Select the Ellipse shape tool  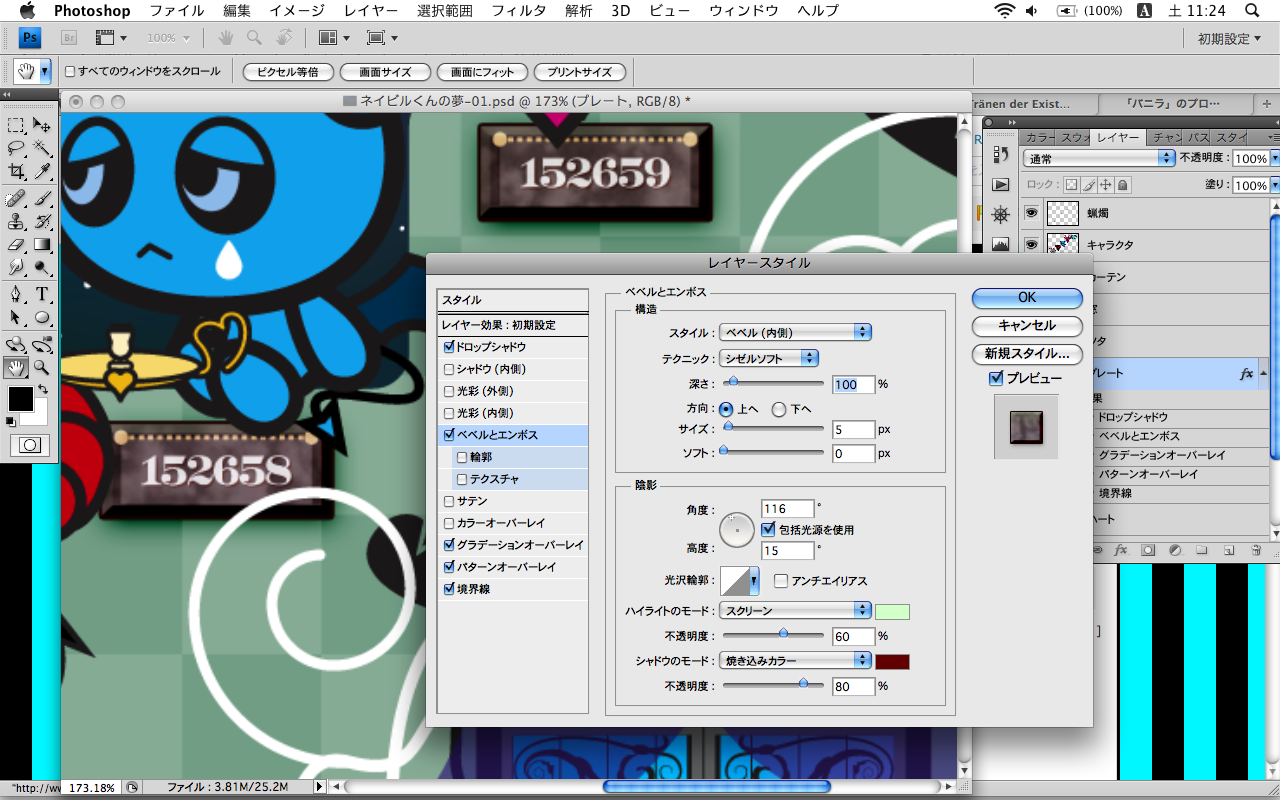42,317
